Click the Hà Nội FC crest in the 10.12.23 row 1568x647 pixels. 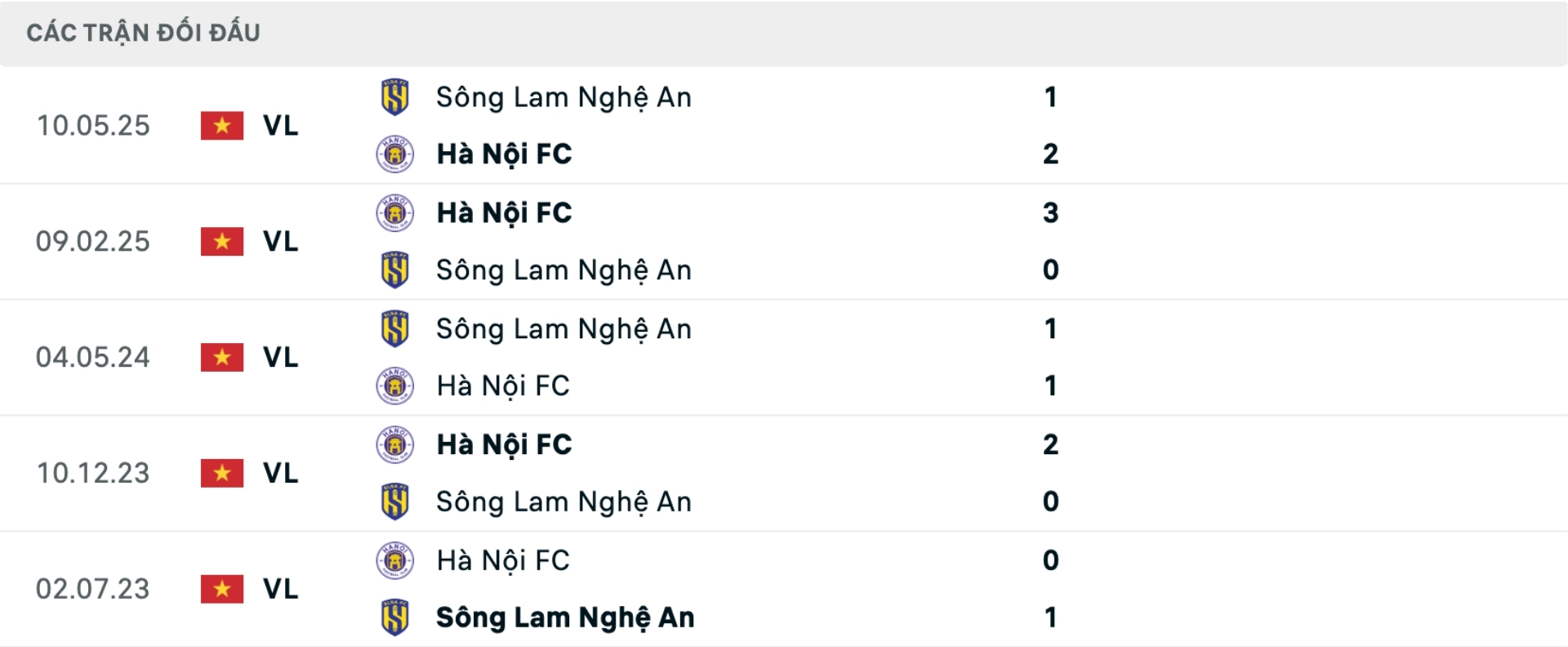point(394,445)
